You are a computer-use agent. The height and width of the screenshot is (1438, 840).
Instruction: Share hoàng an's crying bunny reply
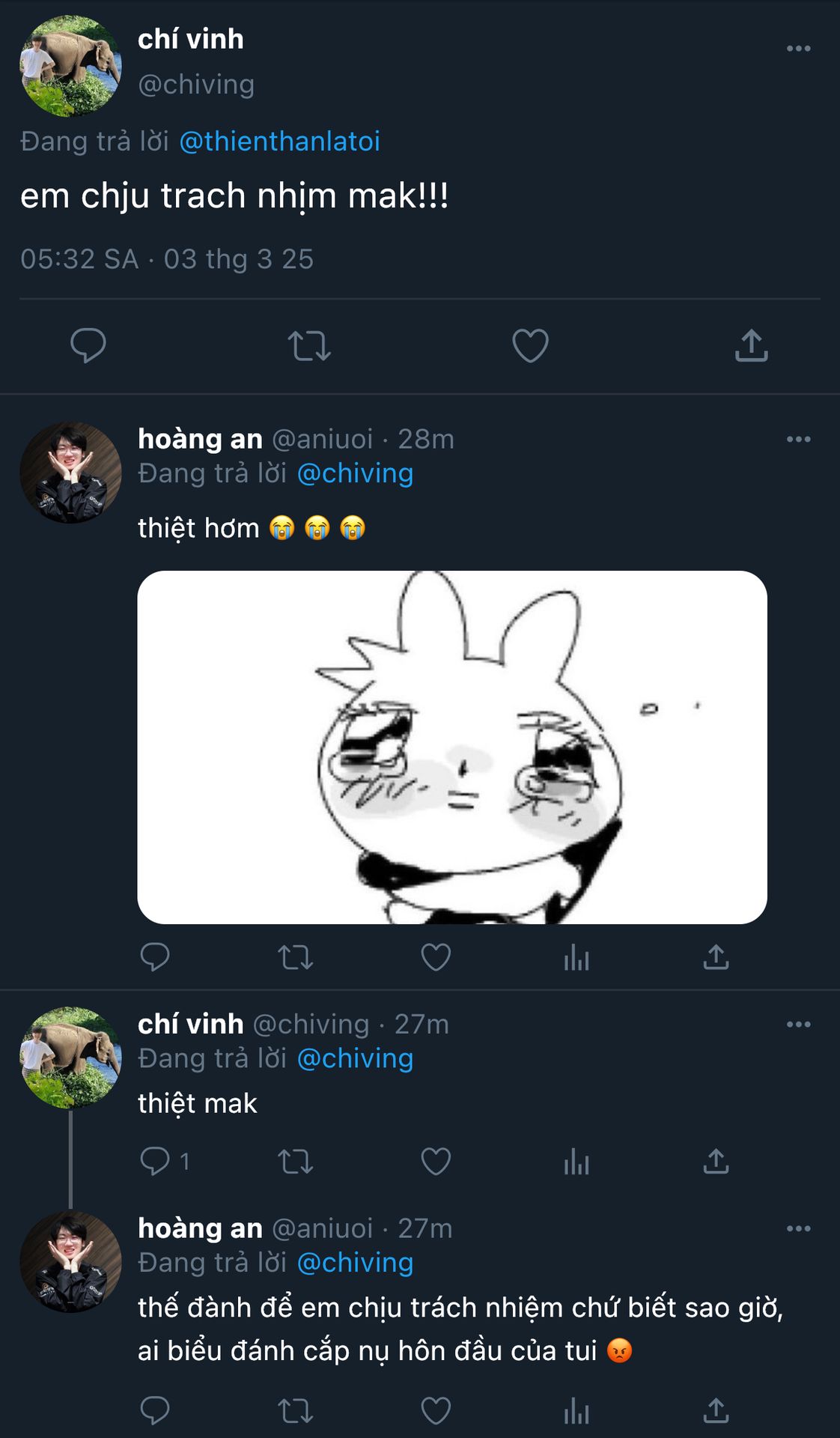(716, 957)
